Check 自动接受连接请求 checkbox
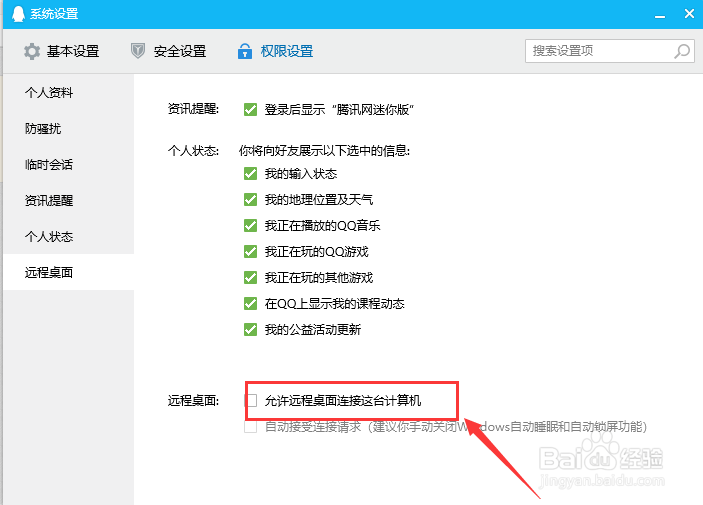Image resolution: width=703 pixels, height=505 pixels. tap(250, 427)
